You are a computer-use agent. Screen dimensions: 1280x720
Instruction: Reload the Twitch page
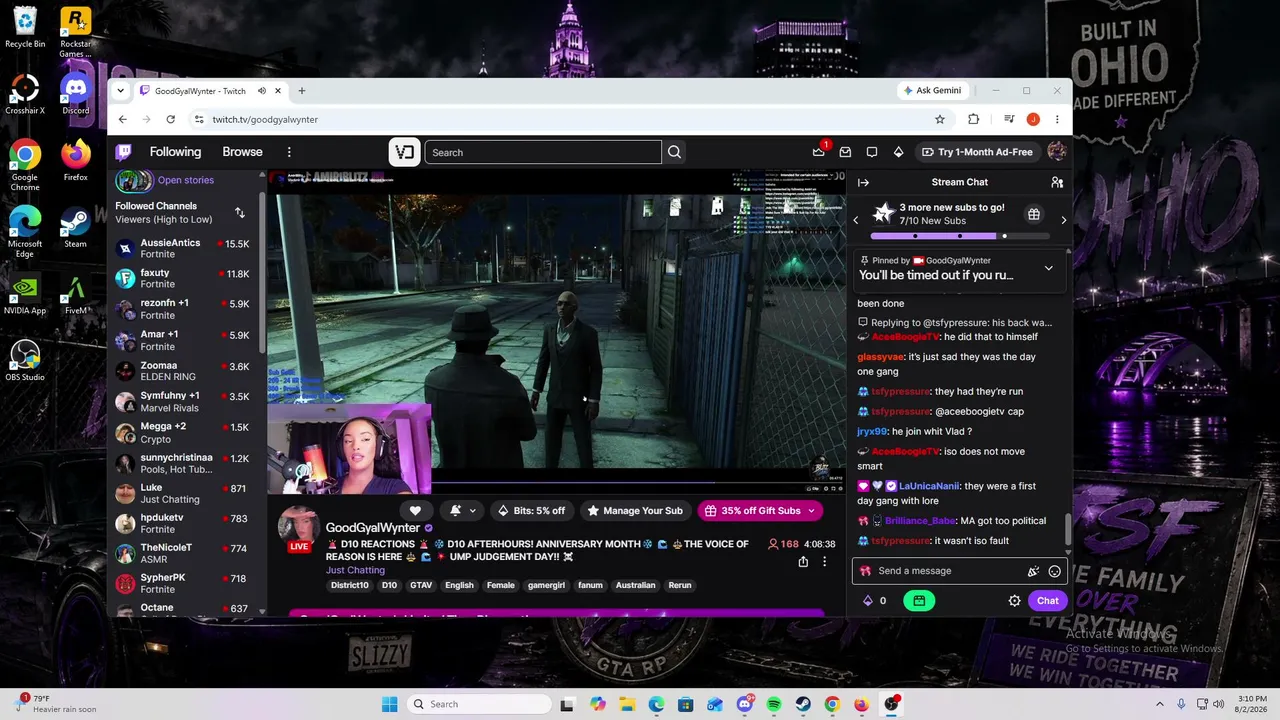[171, 119]
